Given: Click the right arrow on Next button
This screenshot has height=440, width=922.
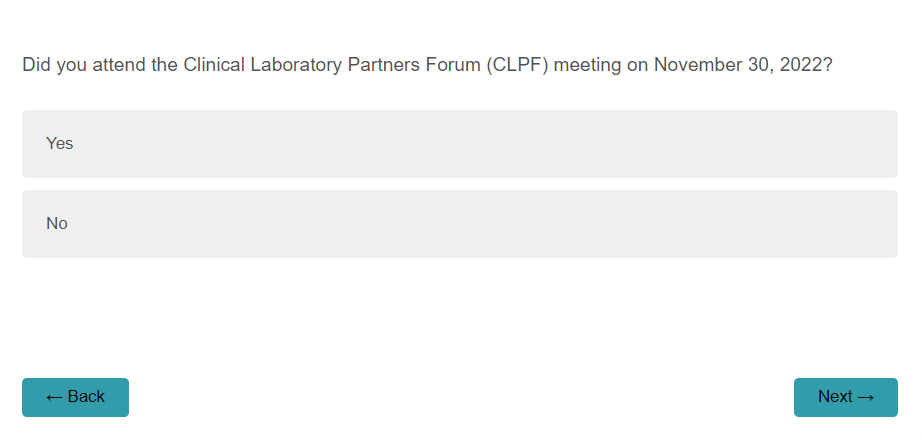Looking at the screenshot, I should click(866, 397).
